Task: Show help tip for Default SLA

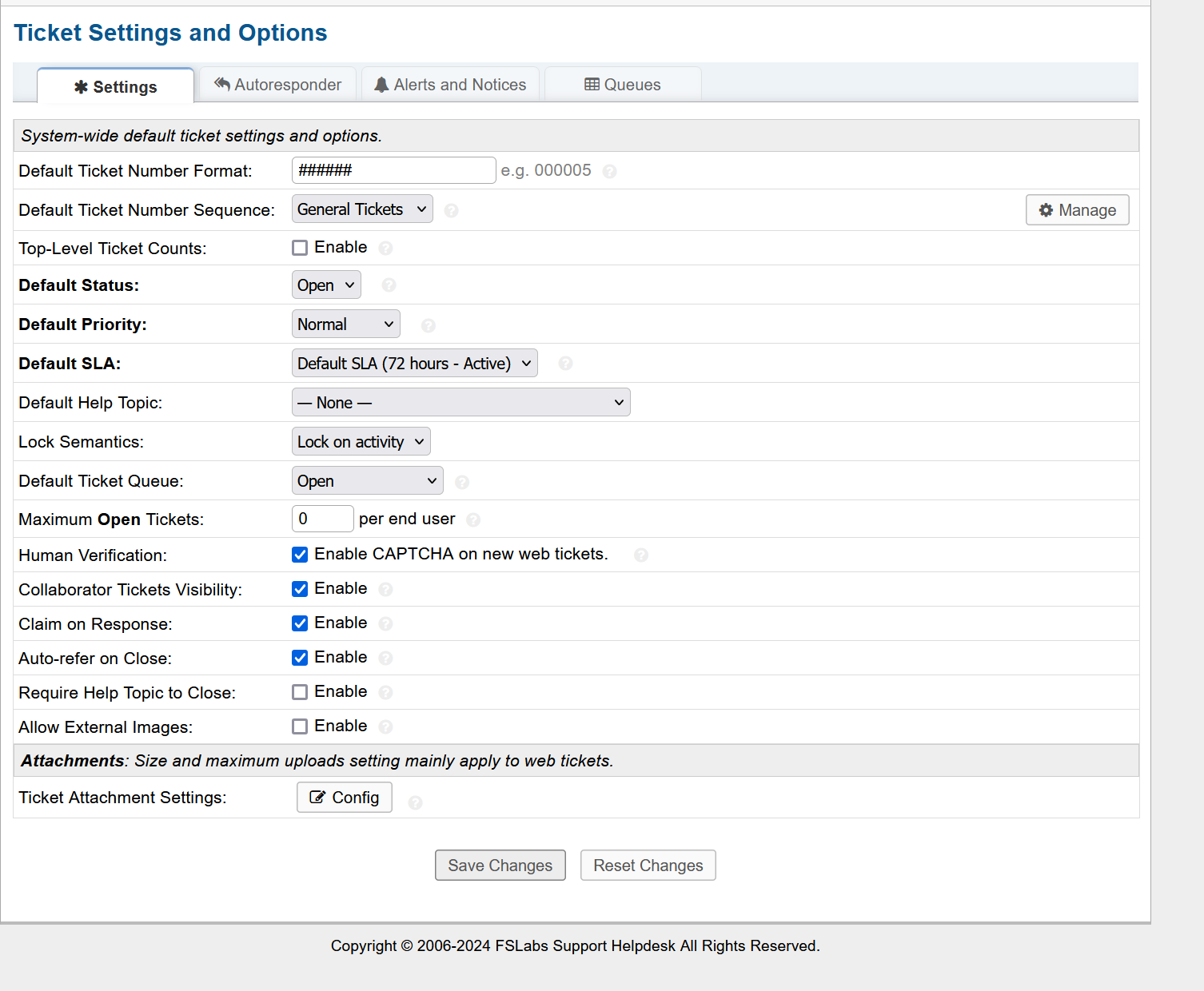Action: pyautogui.click(x=565, y=363)
